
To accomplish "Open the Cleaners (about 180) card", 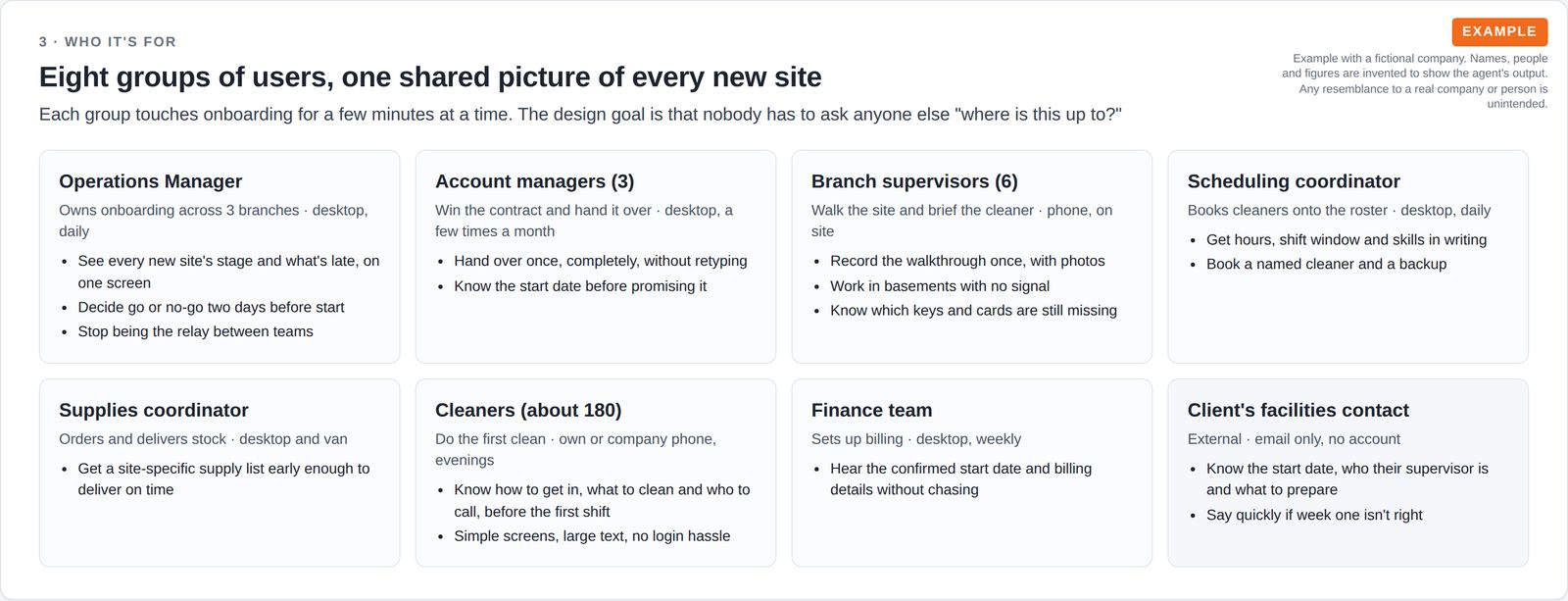I will point(596,473).
